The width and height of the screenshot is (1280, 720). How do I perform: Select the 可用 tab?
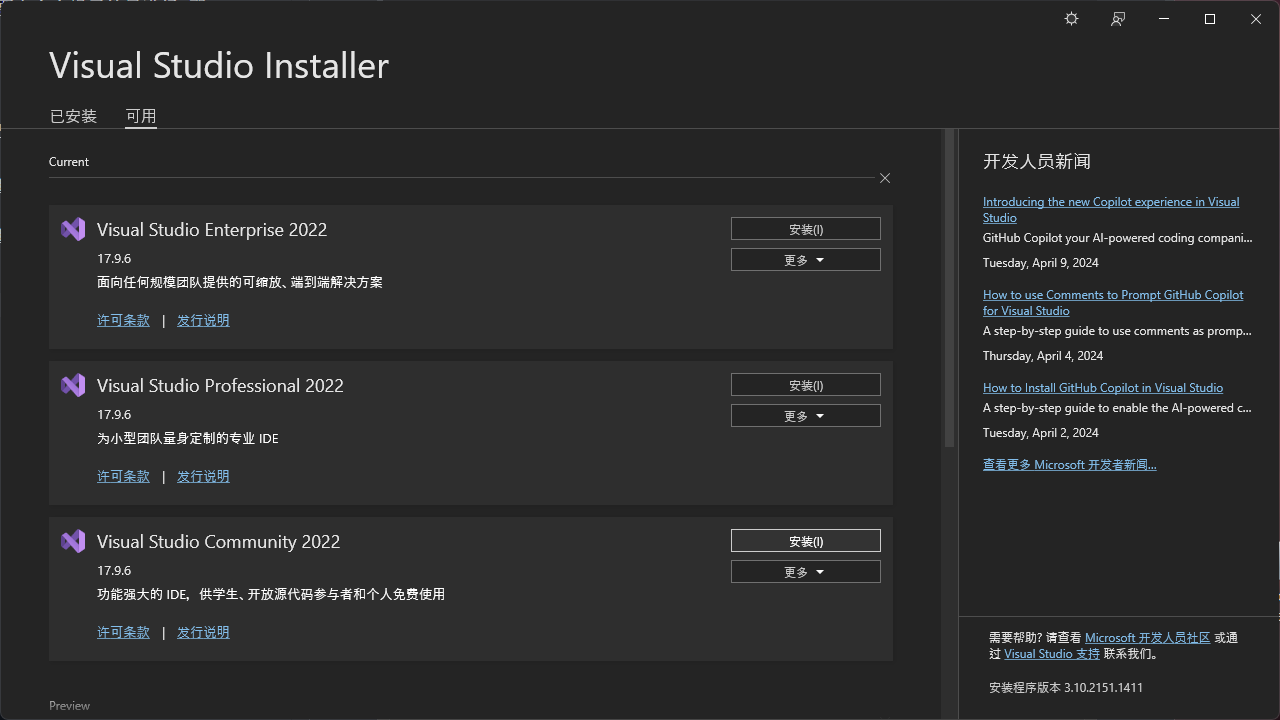(141, 116)
